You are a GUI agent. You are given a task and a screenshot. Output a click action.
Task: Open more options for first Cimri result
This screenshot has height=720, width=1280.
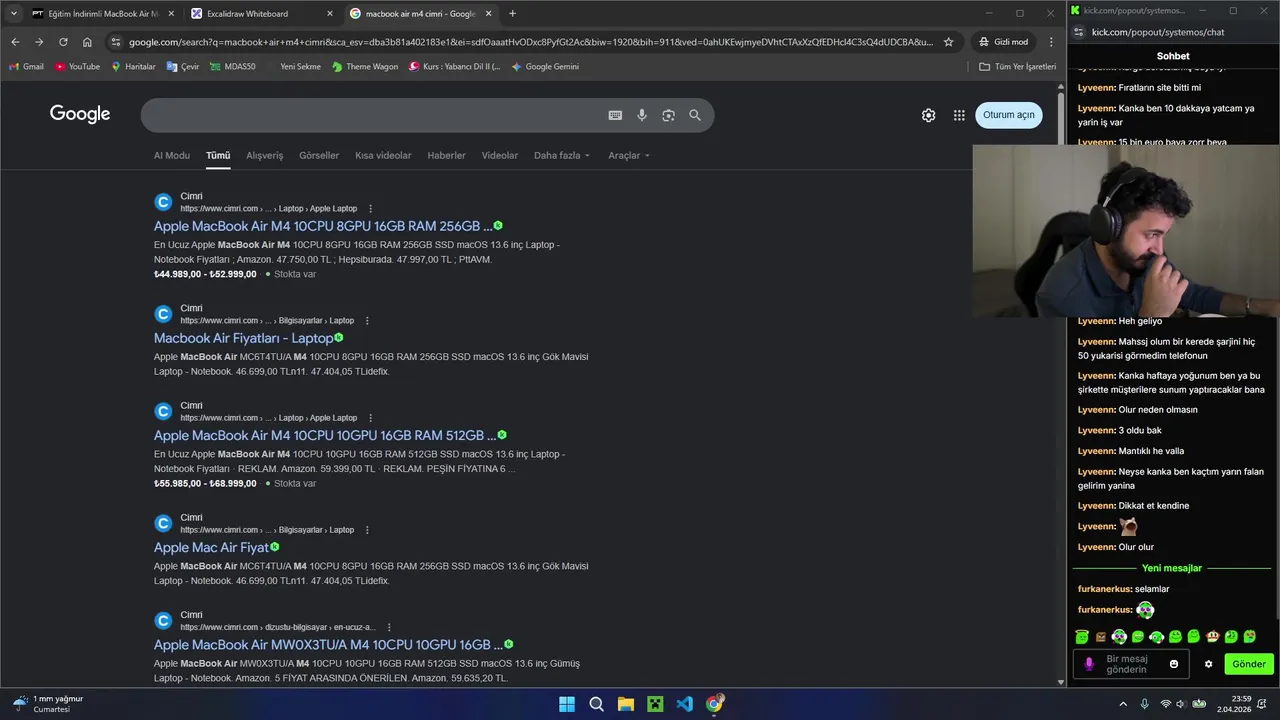pyautogui.click(x=370, y=209)
